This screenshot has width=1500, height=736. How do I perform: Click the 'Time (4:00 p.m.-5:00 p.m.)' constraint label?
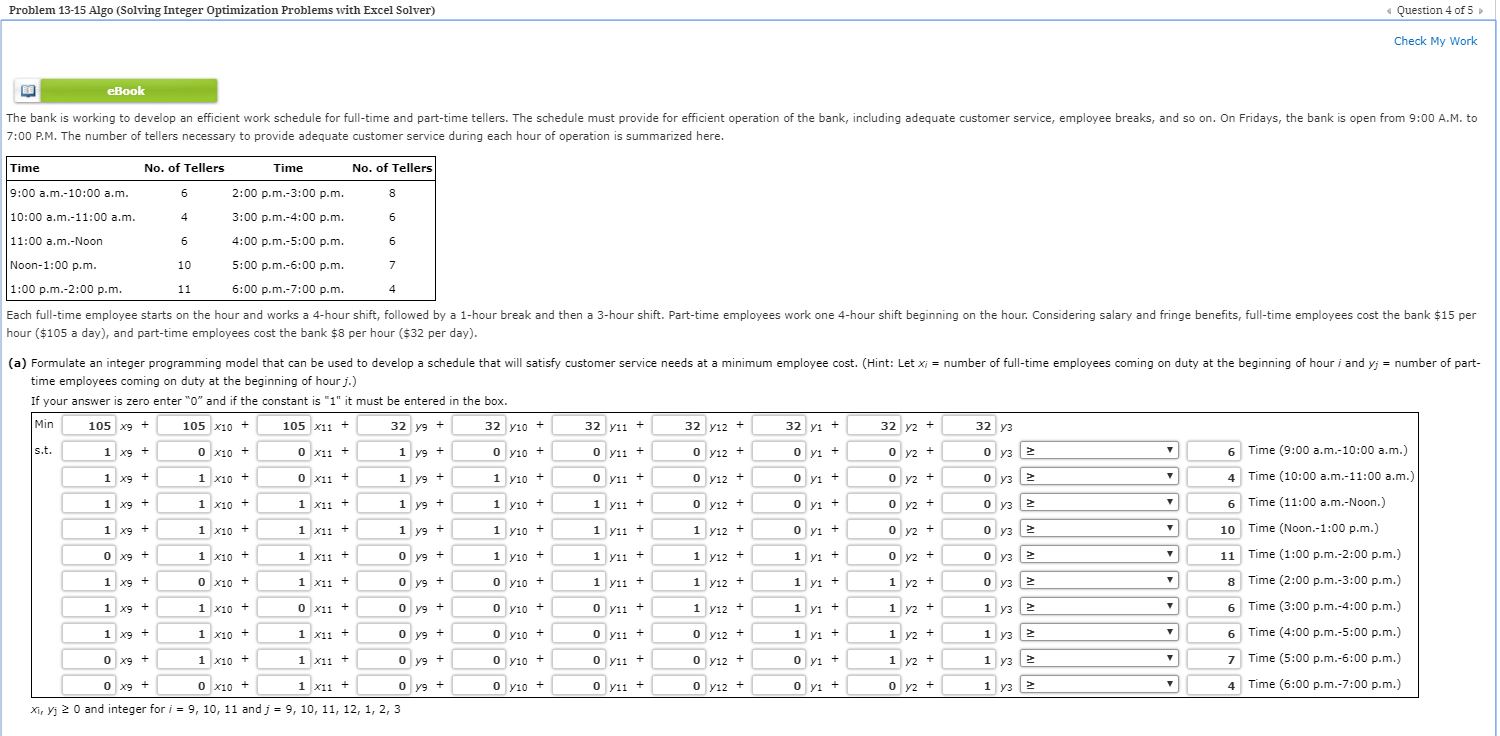(x=1324, y=632)
